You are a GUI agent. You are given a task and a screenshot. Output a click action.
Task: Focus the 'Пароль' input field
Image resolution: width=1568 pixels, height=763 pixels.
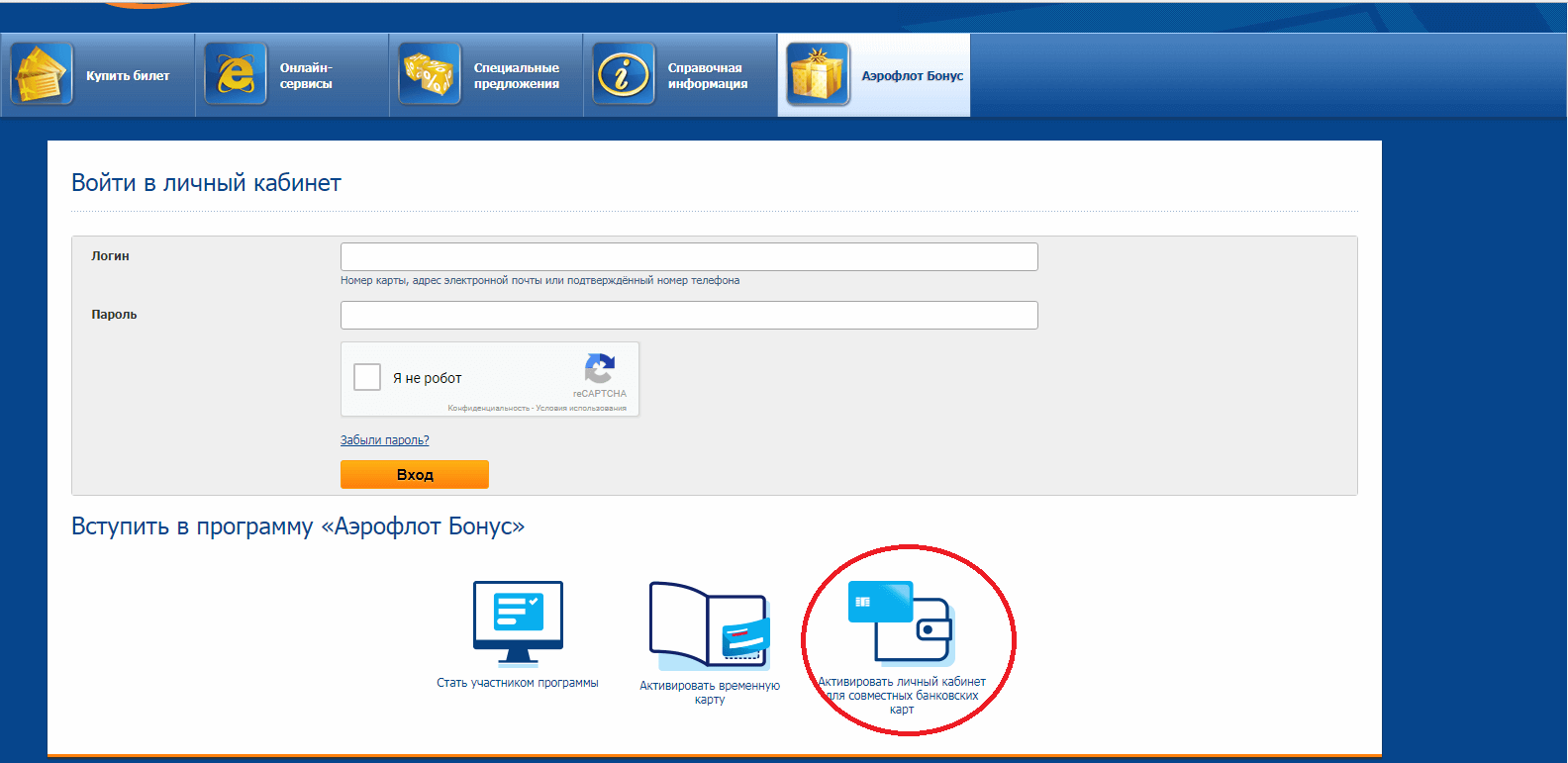coord(689,315)
